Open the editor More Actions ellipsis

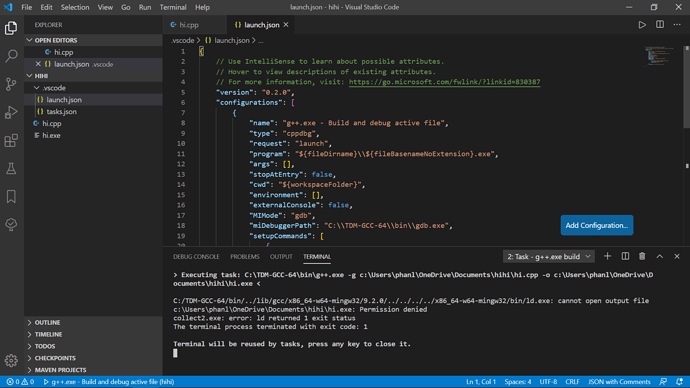[677, 25]
